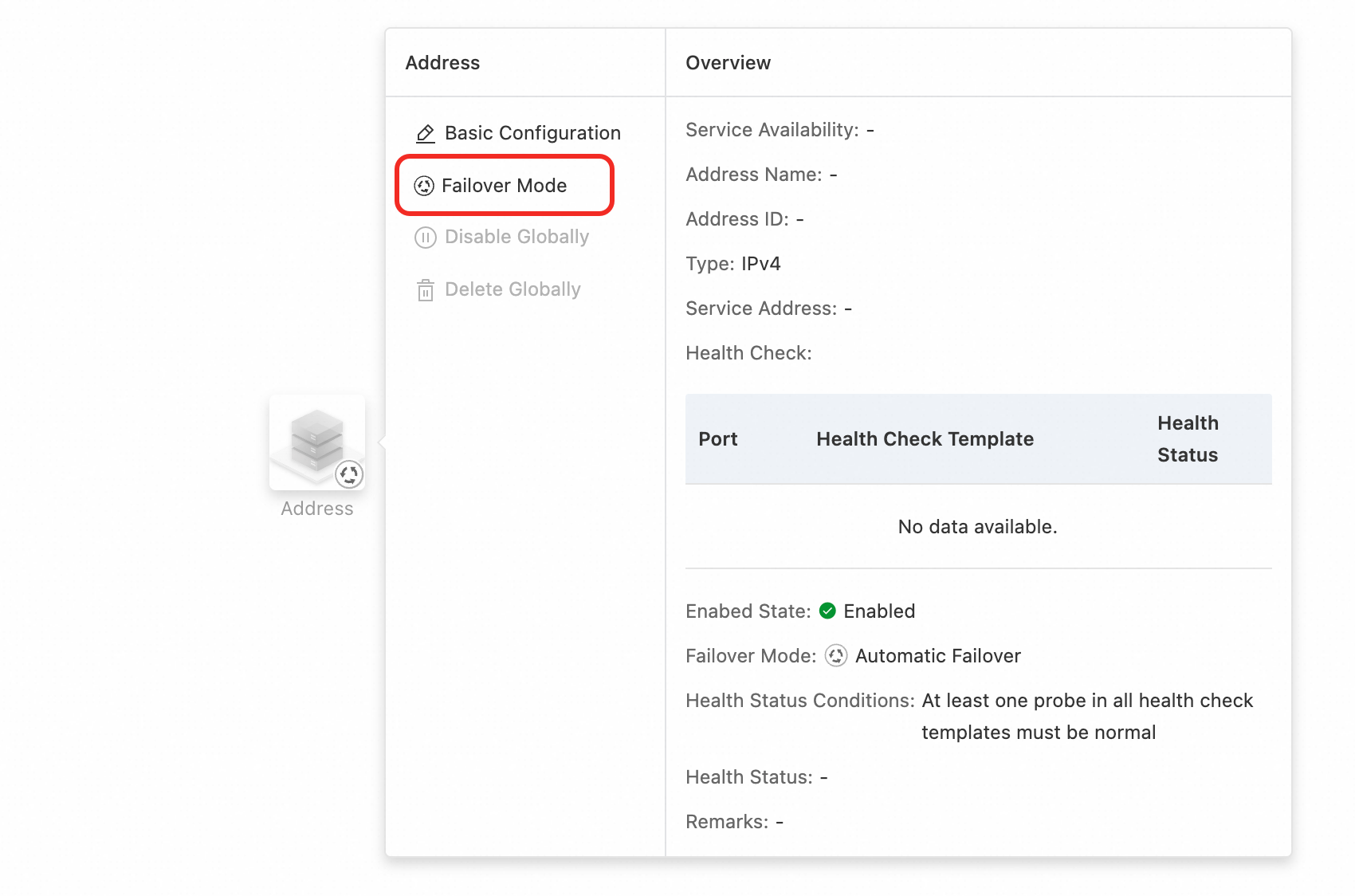Click the Health Check Template column header

[x=925, y=439]
